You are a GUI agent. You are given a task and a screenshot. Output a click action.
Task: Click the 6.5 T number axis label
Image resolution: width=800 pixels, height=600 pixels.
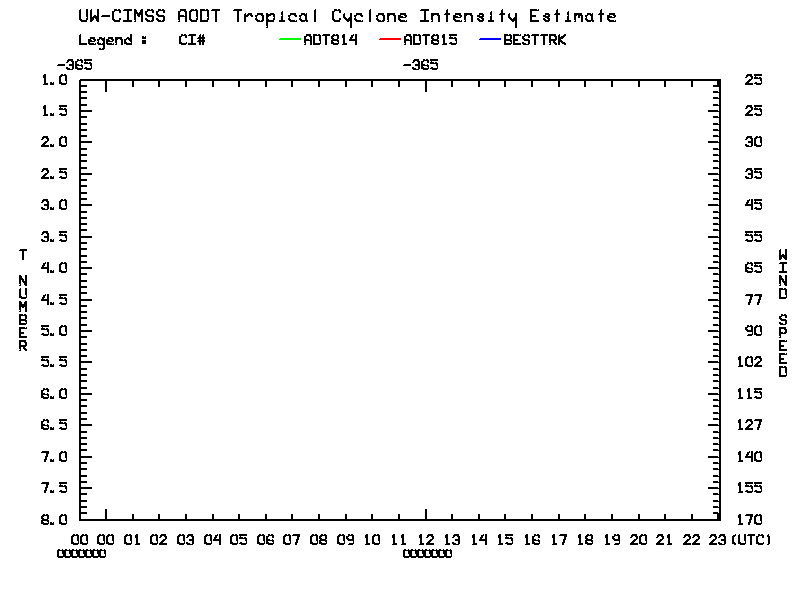(x=55, y=425)
